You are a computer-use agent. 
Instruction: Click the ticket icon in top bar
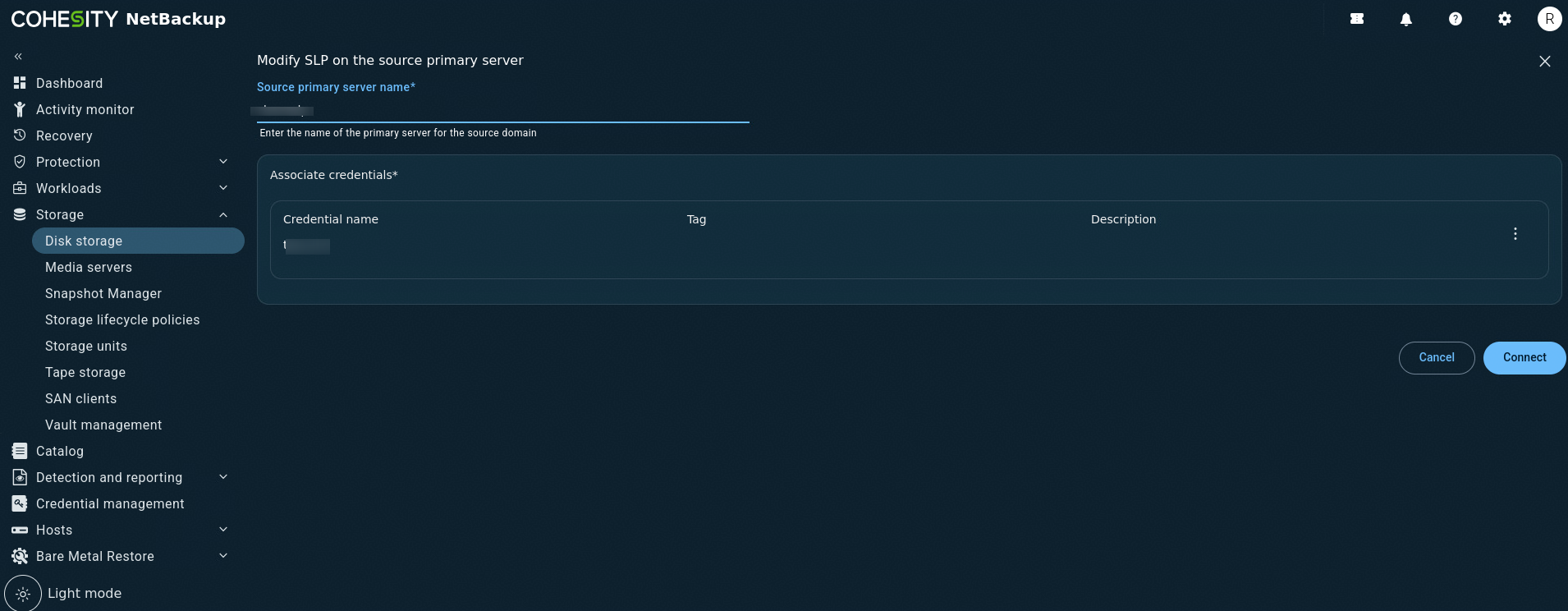click(x=1357, y=19)
